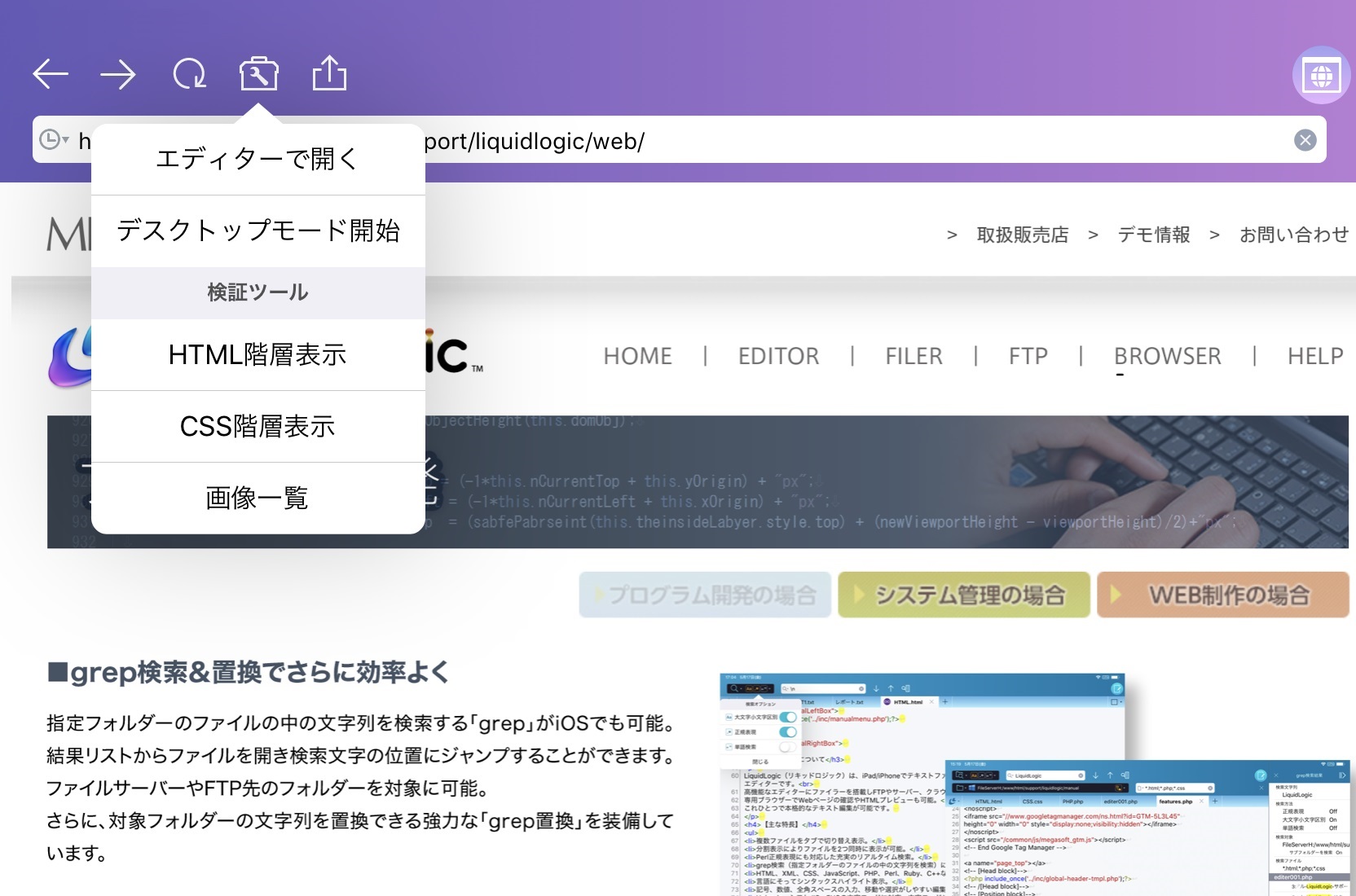1356x896 pixels.
Task: Go to the EDITOR navigation tab
Action: (778, 356)
